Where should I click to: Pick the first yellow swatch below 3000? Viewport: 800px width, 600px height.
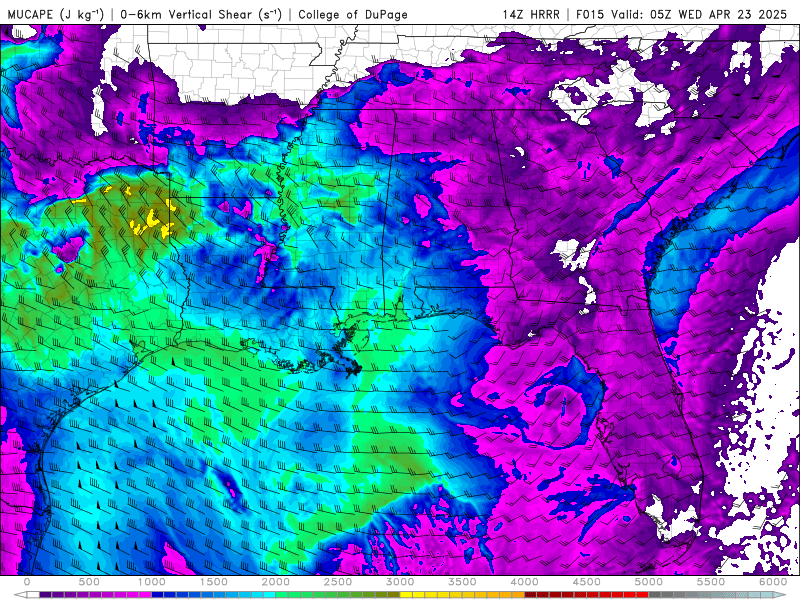pos(406,595)
